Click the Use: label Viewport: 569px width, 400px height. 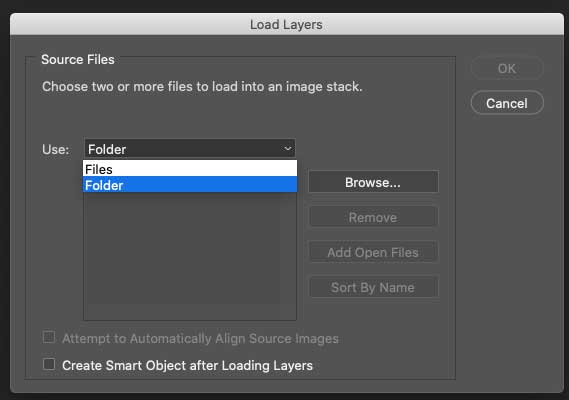[x=56, y=149]
